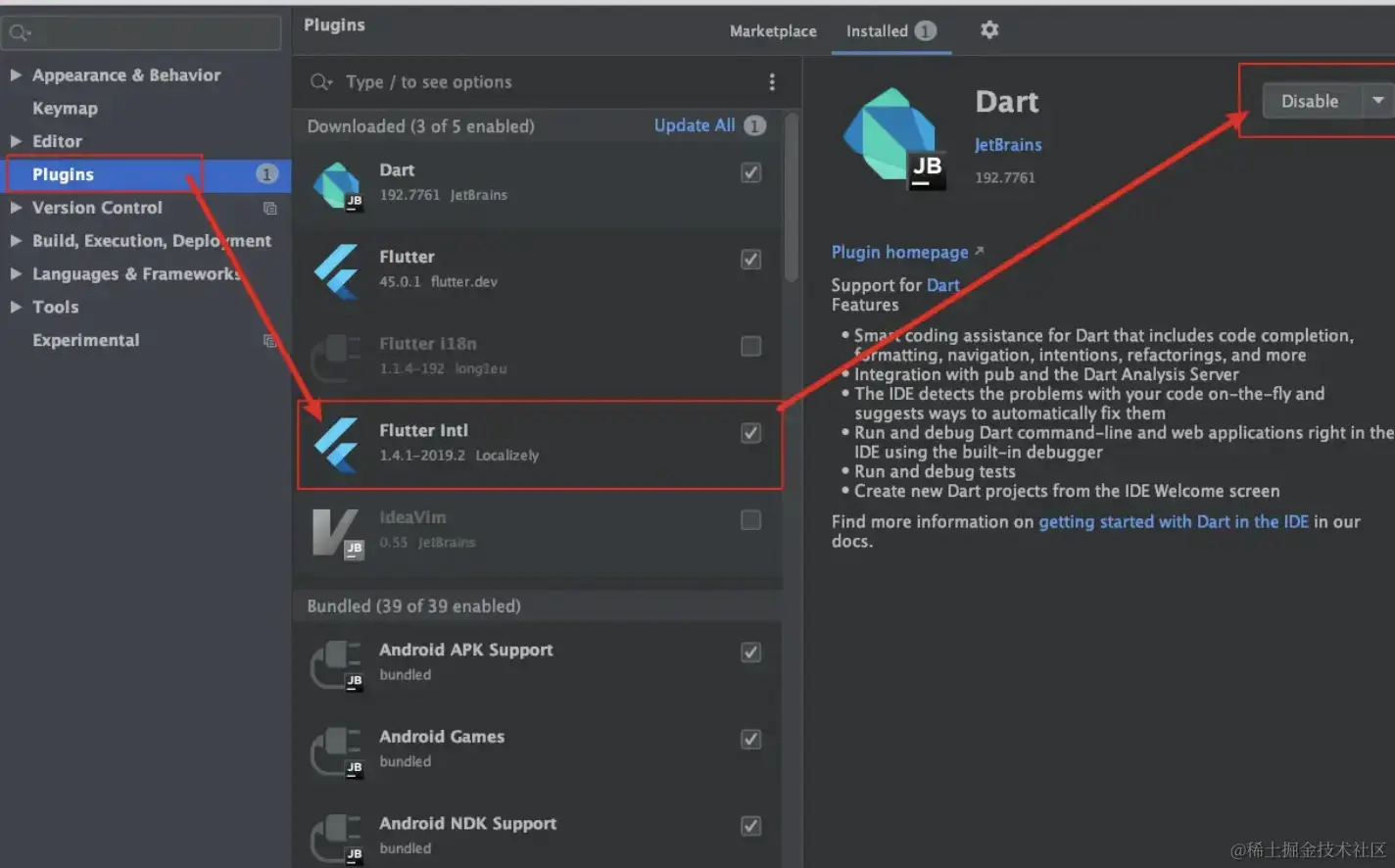Screen dimensions: 1395x868
Task: Click the Flutter i18n plugin icon
Action: point(338,358)
